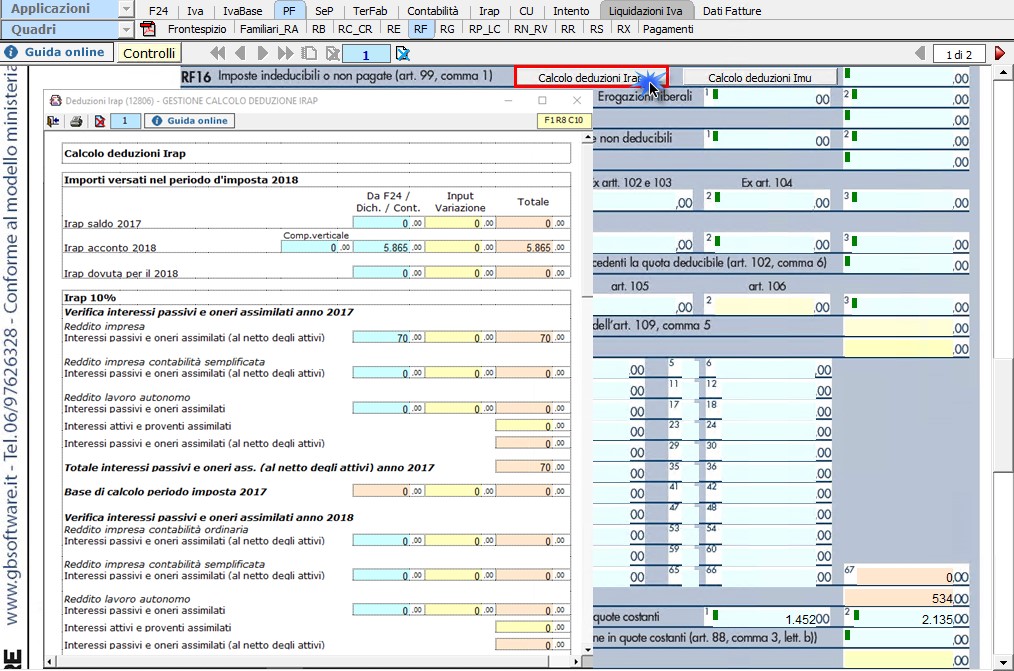Click the page number field in Deduzioni Irap toolbar
Image resolution: width=1014 pixels, height=671 pixels.
tap(125, 121)
